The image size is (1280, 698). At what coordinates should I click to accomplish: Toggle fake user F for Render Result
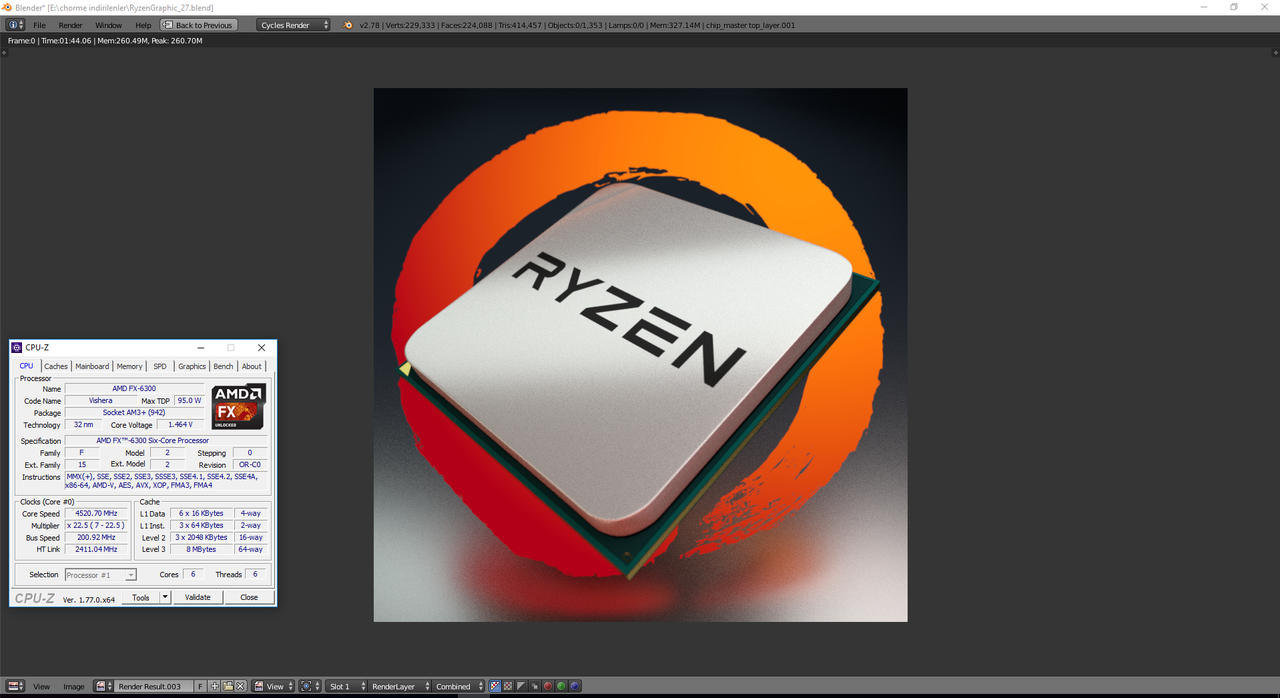pos(201,686)
